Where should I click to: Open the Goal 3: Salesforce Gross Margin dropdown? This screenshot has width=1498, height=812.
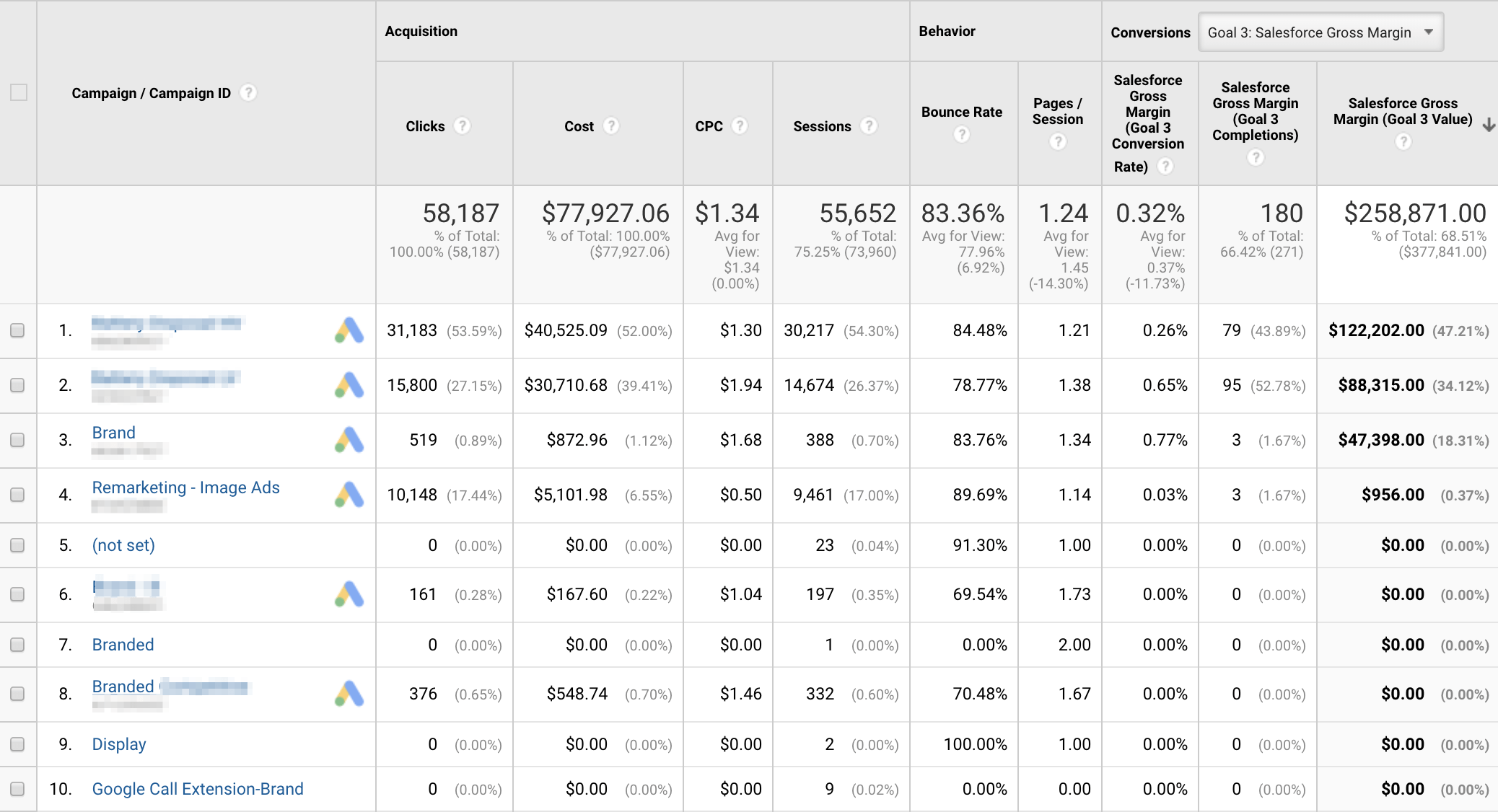(1320, 32)
